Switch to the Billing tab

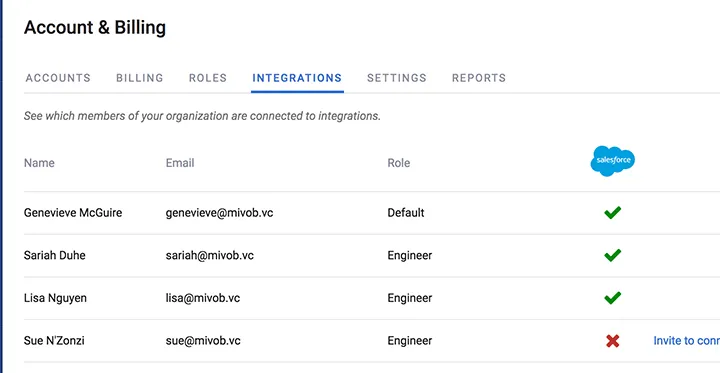pos(140,78)
